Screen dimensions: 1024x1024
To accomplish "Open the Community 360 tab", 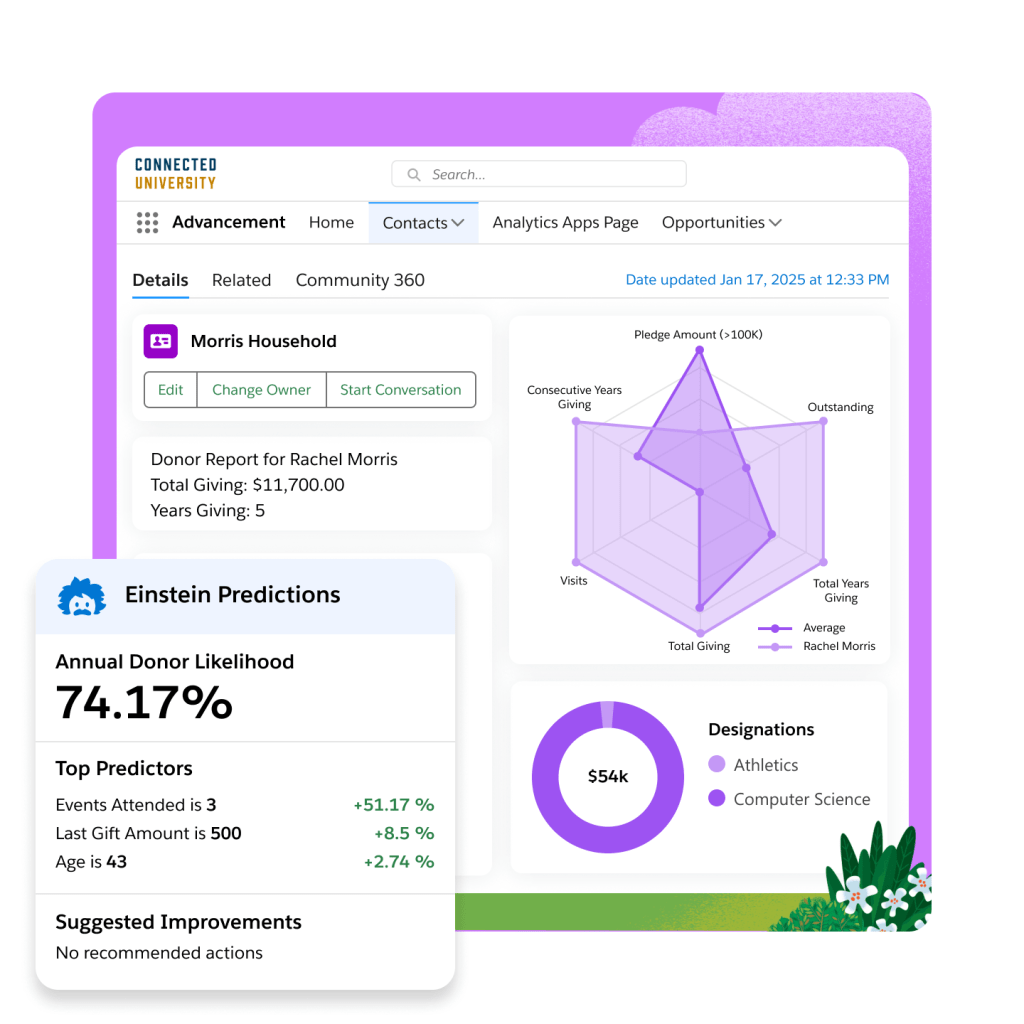I will (x=360, y=280).
